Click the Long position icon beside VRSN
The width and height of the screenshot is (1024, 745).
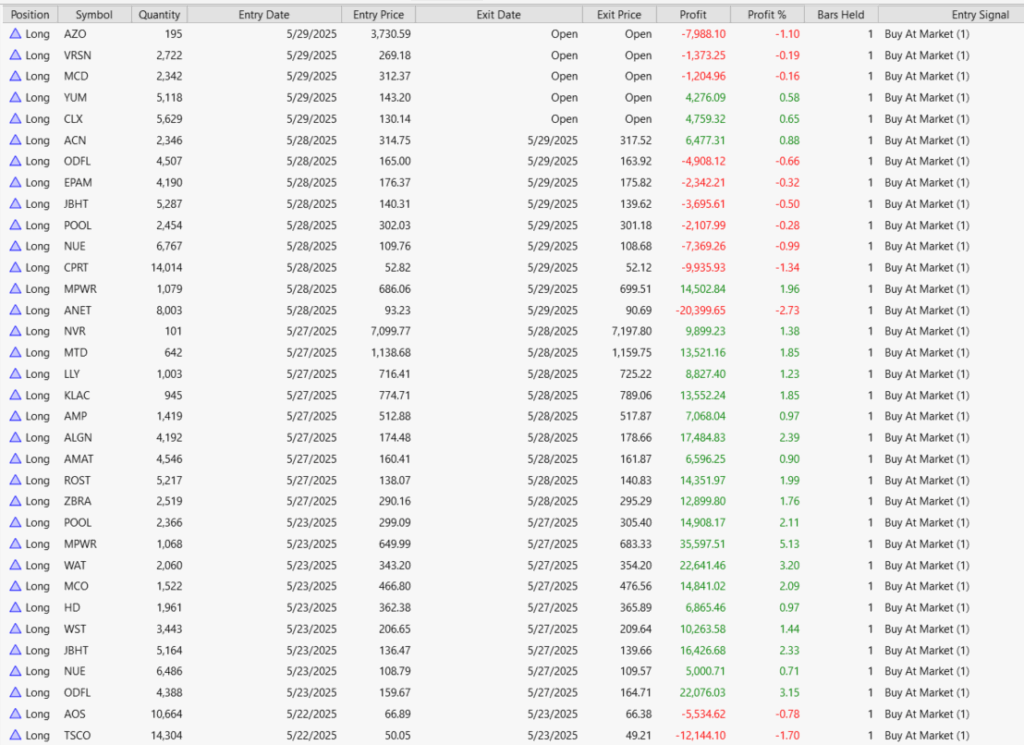(15, 55)
